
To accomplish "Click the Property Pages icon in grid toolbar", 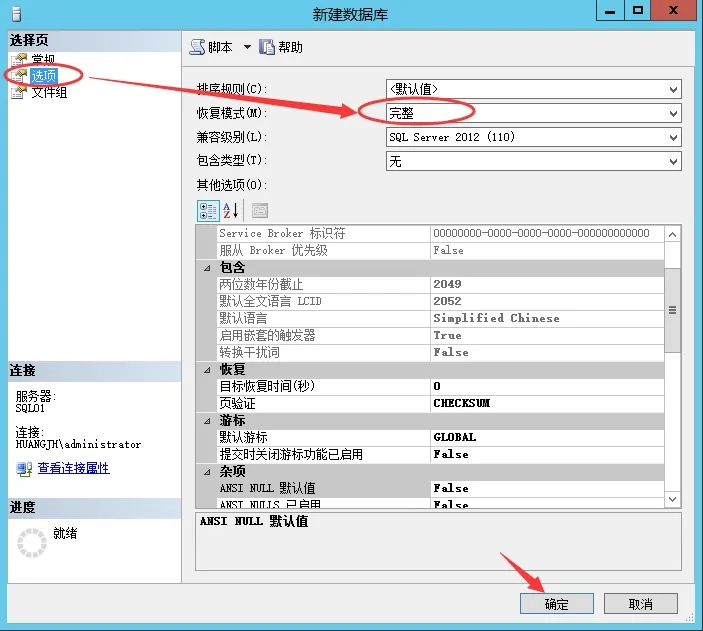I will (x=260, y=210).
